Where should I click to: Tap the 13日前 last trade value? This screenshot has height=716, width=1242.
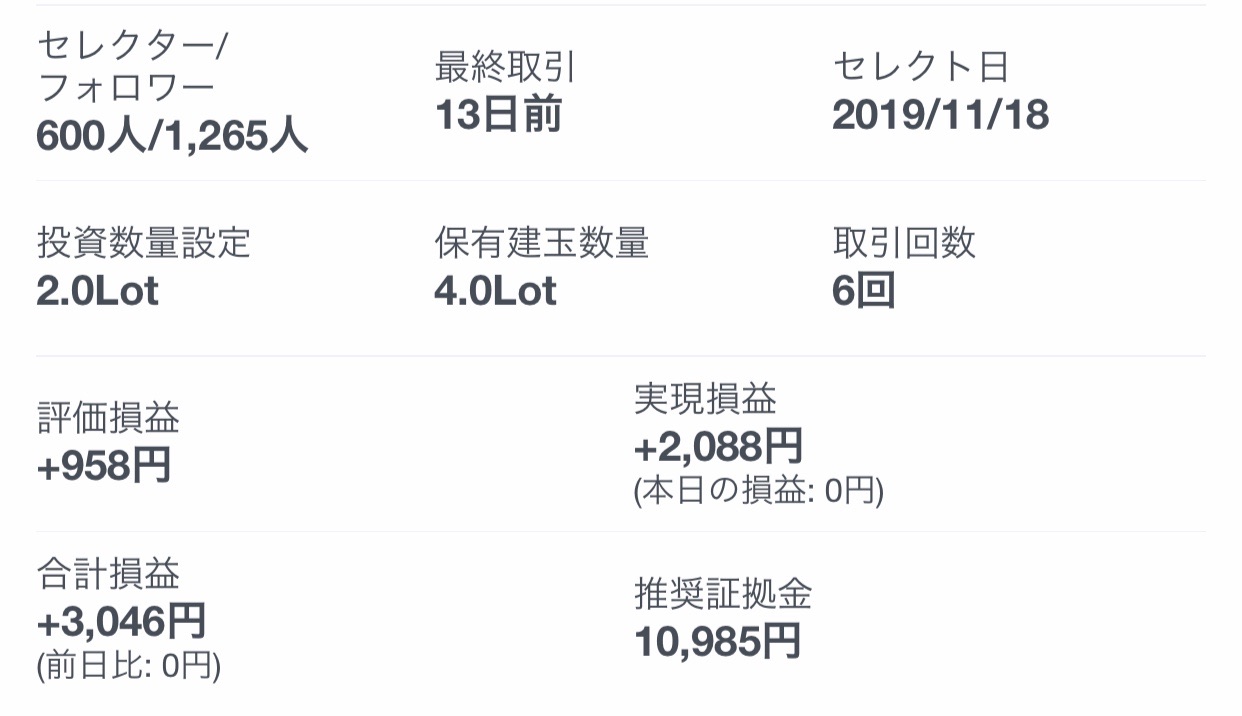pos(498,116)
